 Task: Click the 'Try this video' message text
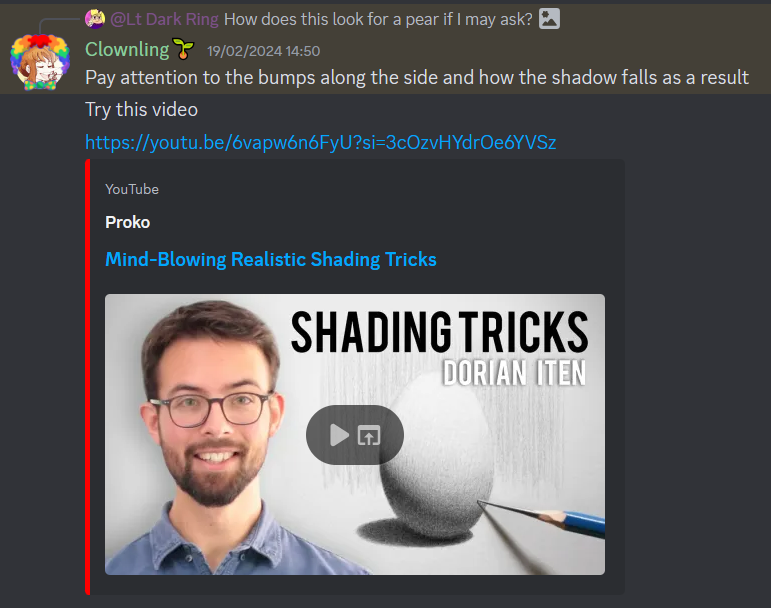point(142,110)
